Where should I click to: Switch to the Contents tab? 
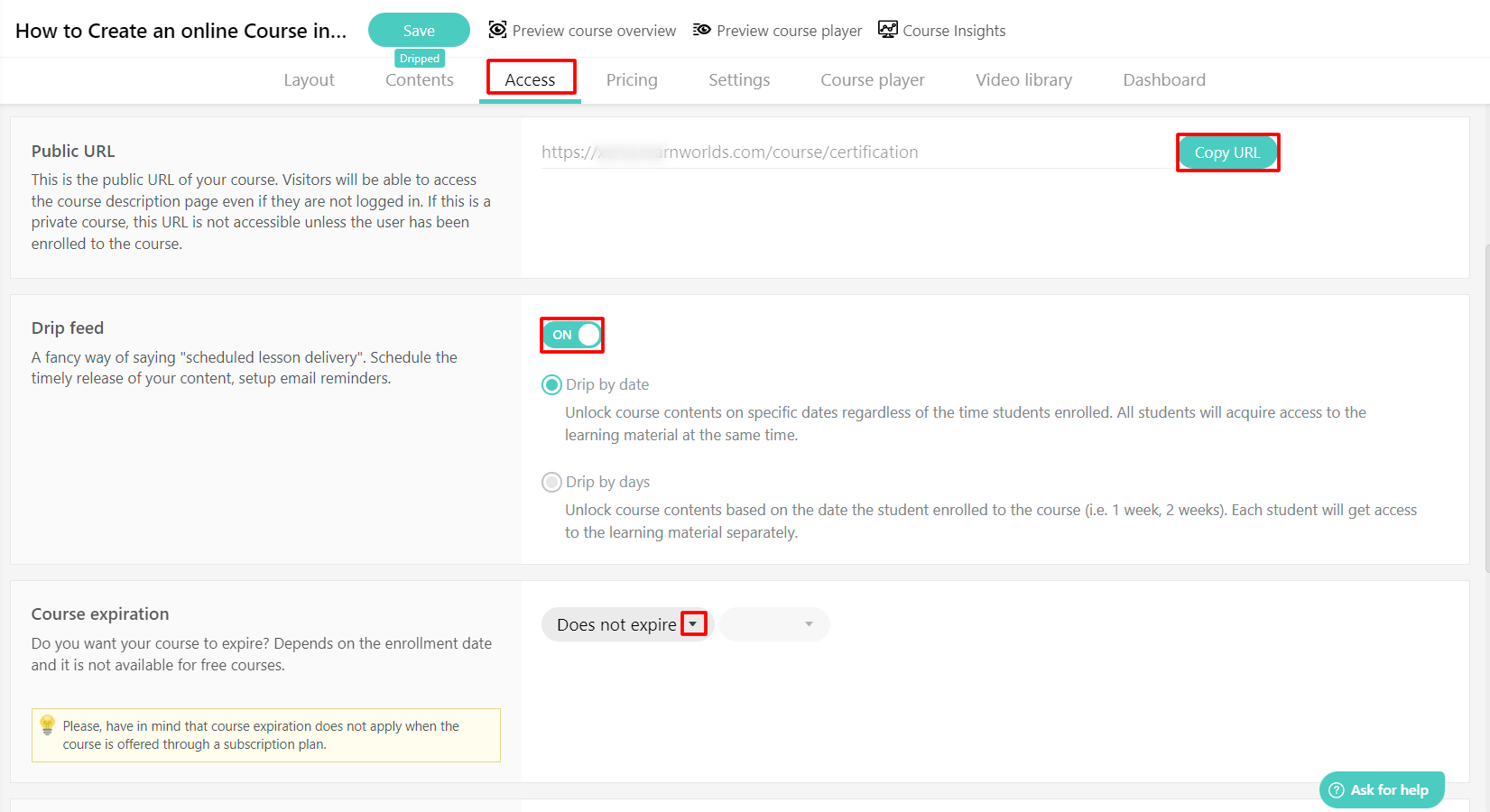(419, 79)
